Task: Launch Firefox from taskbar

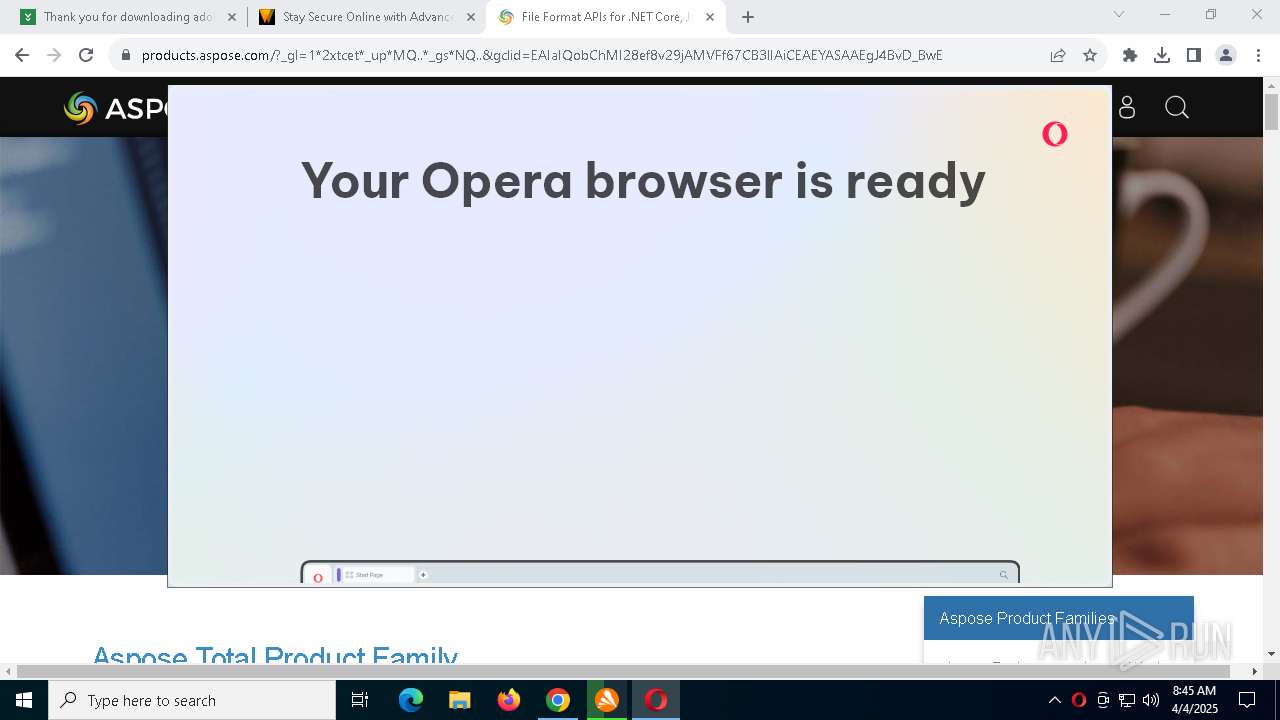Action: pyautogui.click(x=509, y=700)
